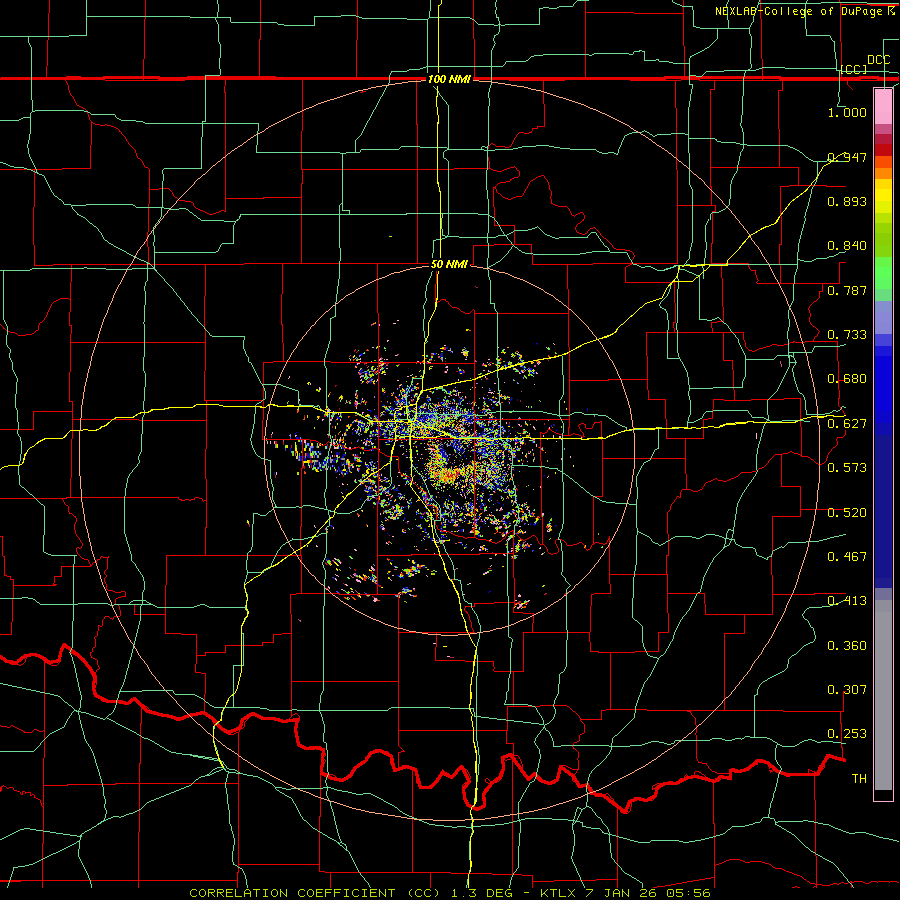Screen dimensions: 900x900
Task: Click the 0.627 scale value
Action: (847, 424)
